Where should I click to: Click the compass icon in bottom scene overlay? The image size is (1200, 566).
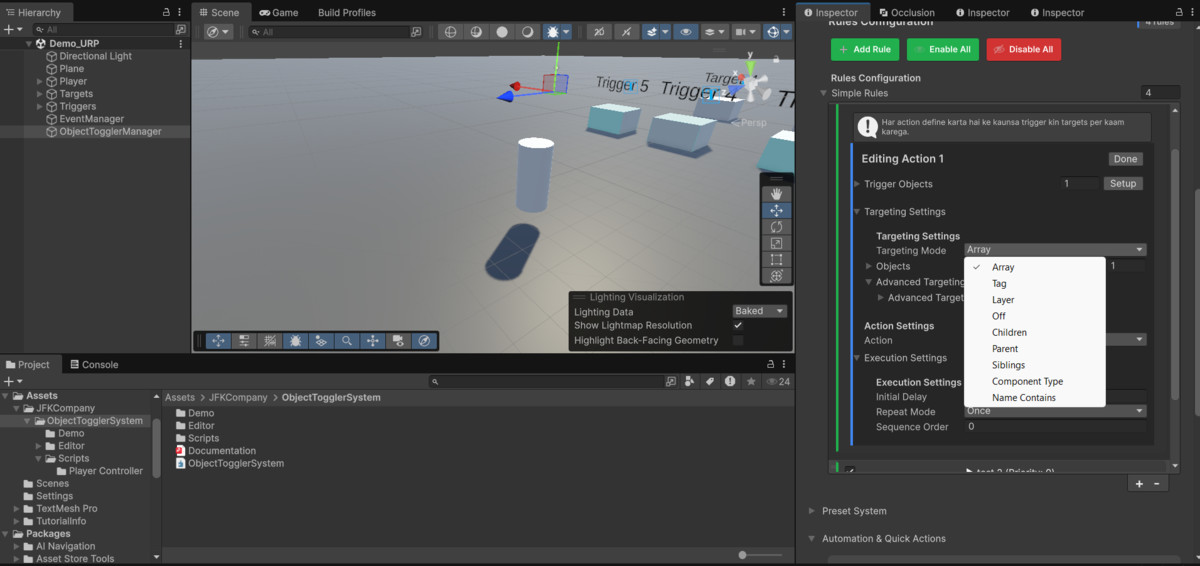[x=424, y=341]
